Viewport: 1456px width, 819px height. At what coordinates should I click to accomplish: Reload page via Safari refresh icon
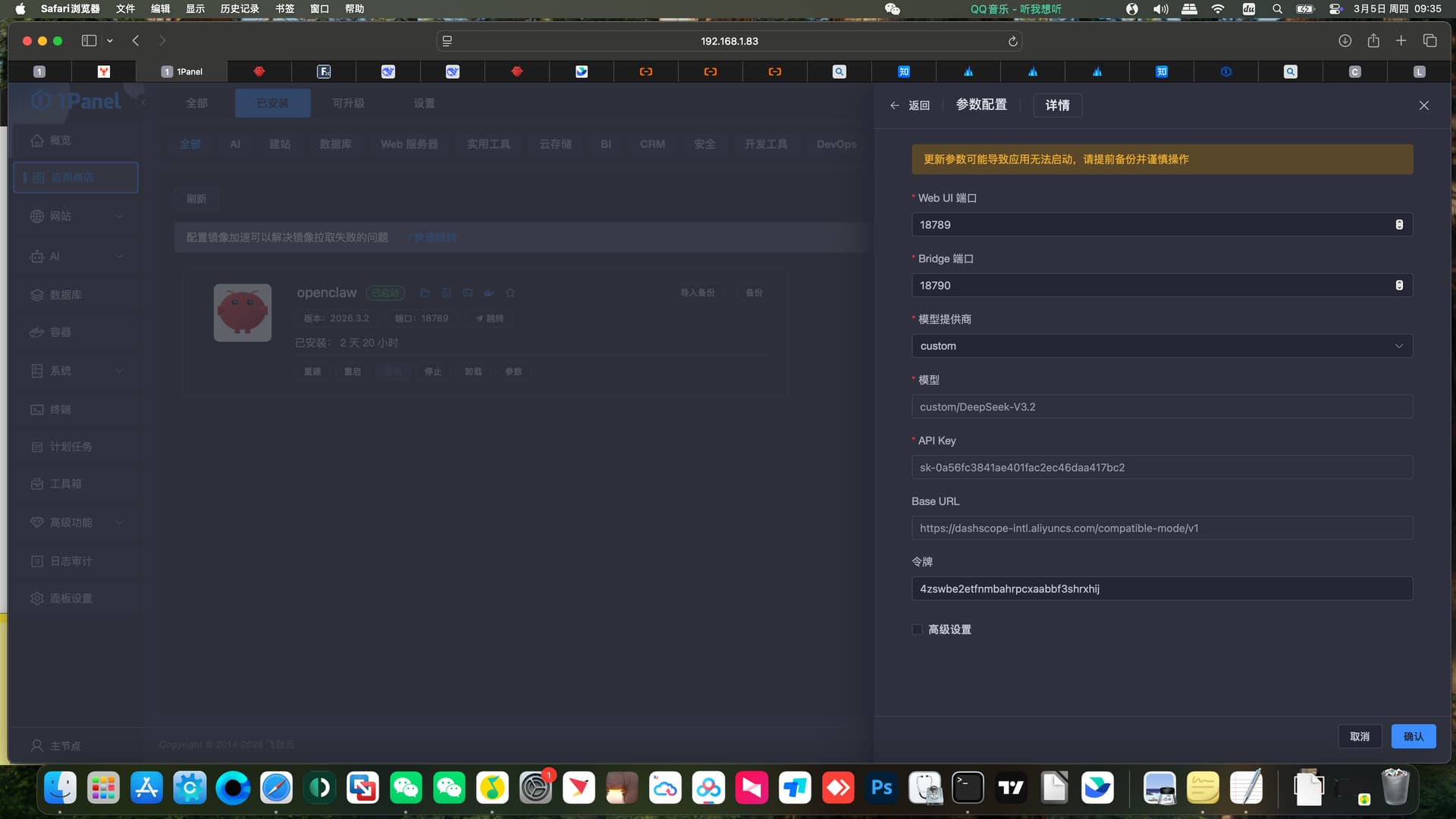pyautogui.click(x=1012, y=41)
